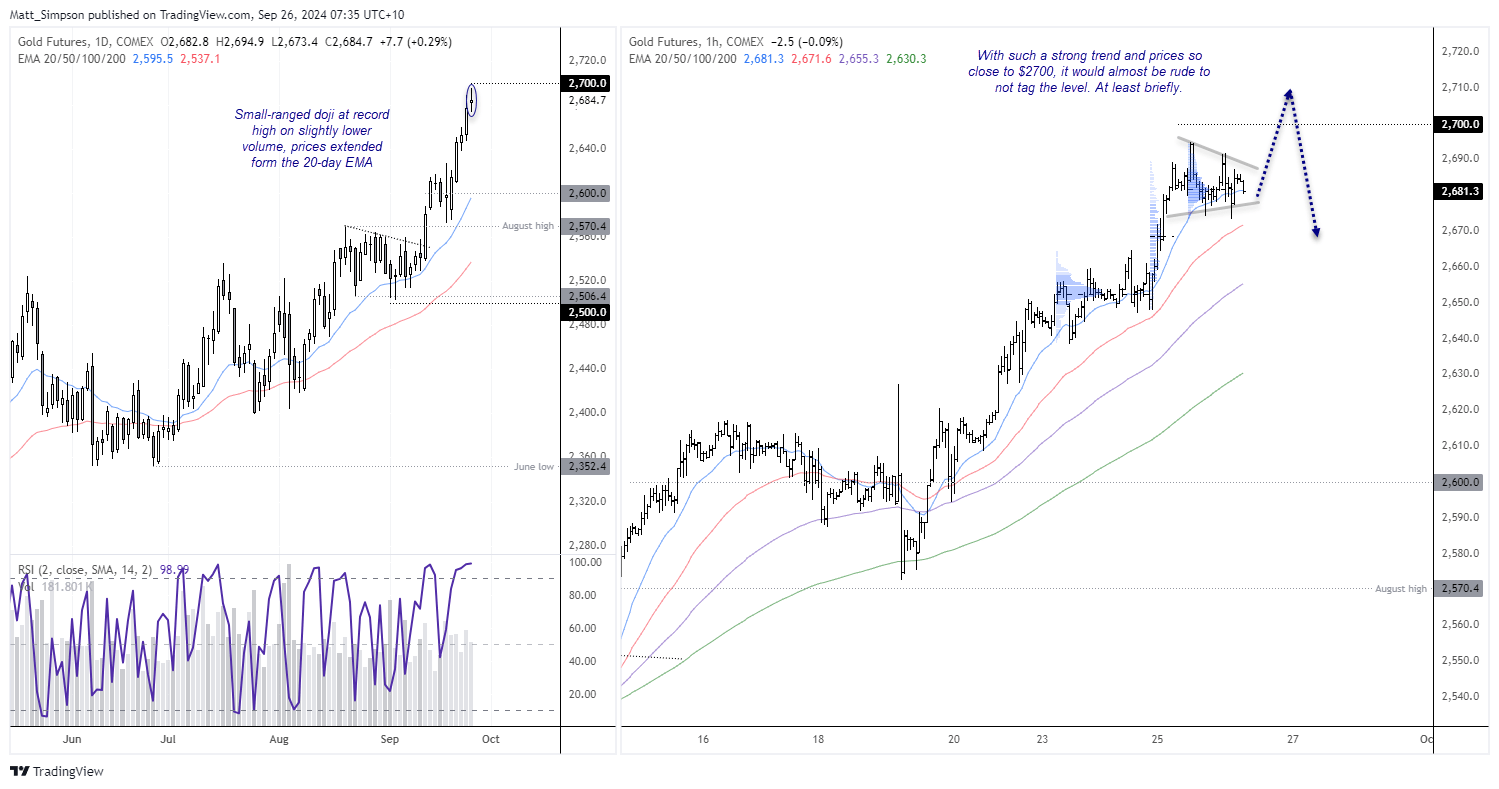
Task: Click the Oct label on daily time axis
Action: [x=491, y=739]
